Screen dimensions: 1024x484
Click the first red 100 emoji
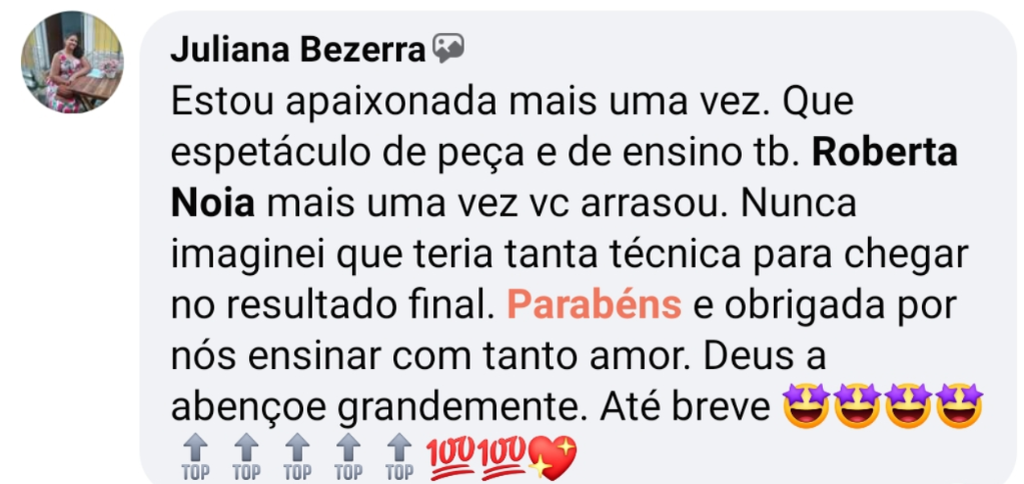(x=451, y=457)
